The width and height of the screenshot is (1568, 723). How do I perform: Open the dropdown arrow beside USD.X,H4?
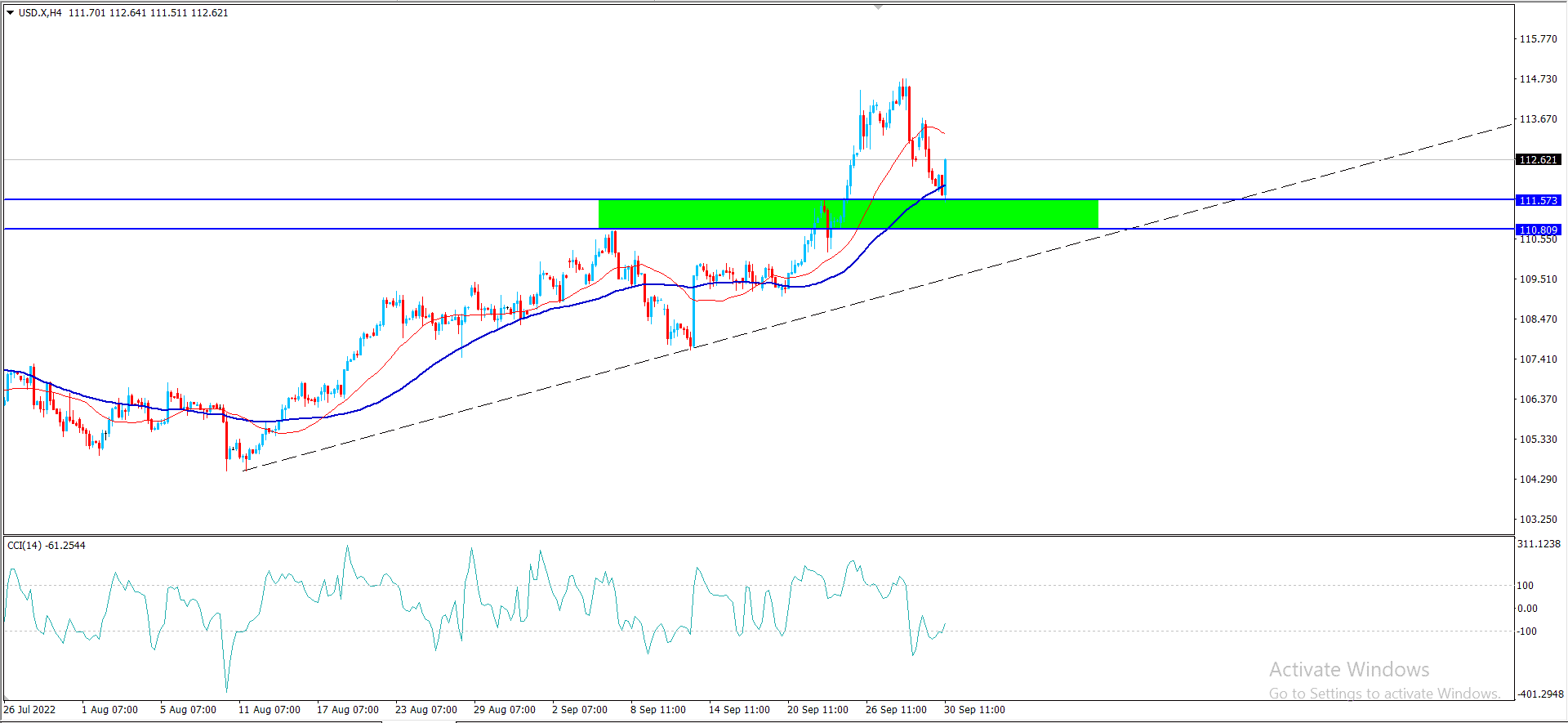coord(11,13)
